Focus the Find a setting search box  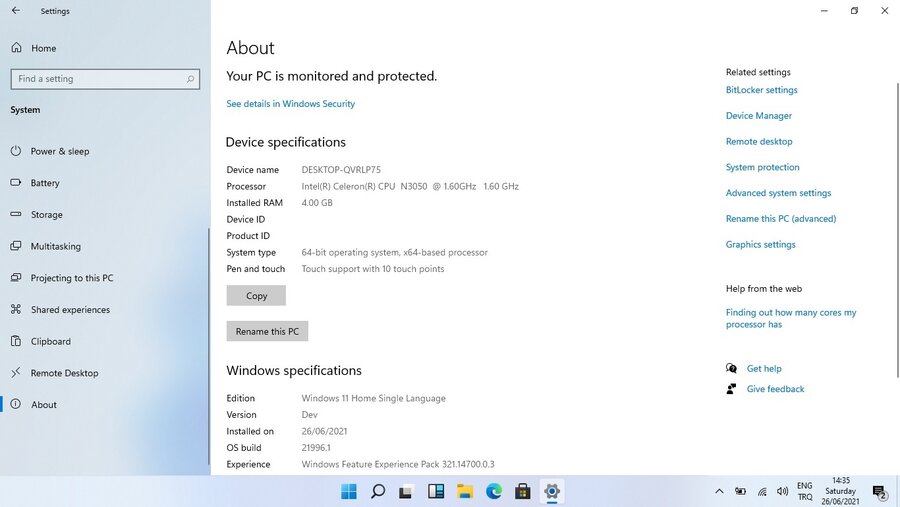click(x=105, y=79)
